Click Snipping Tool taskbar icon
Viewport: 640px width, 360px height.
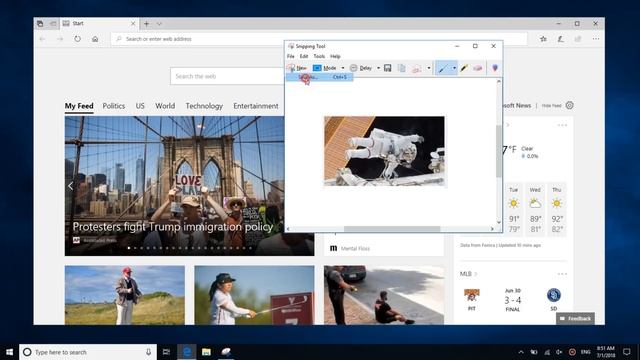226,352
